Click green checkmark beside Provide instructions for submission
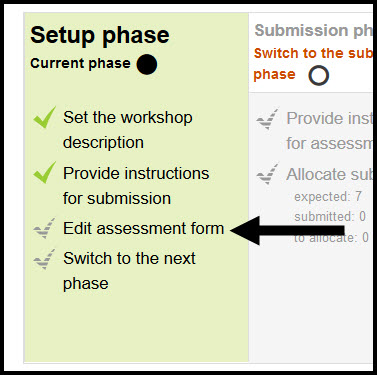Screen dimensions: 377x375 (45, 173)
